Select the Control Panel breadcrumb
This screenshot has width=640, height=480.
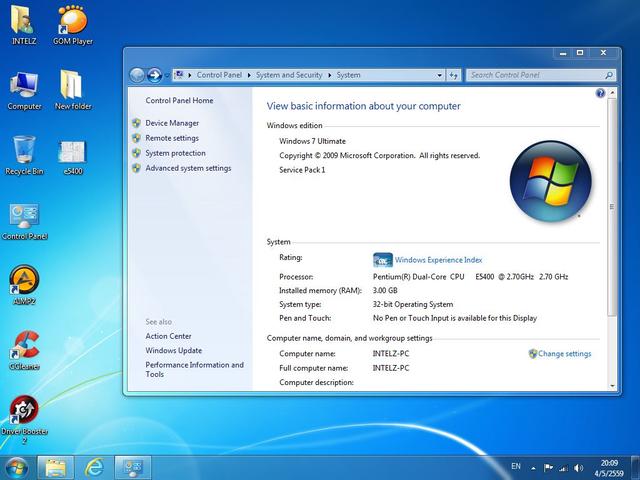219,75
